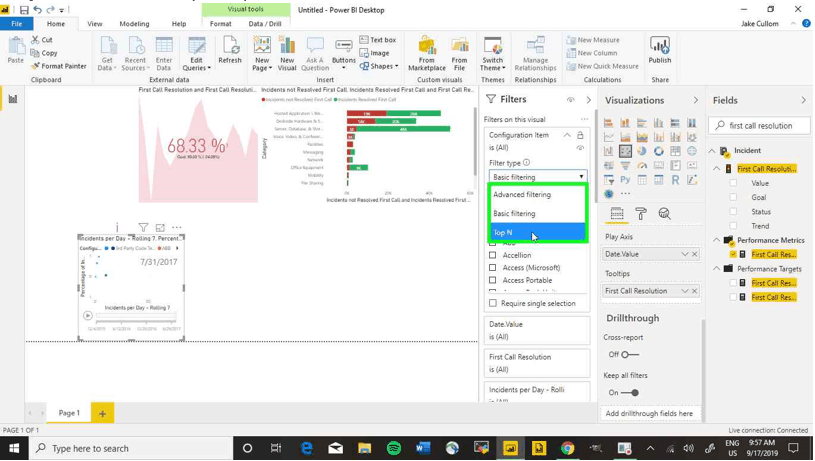Viewport: 815px width, 461px height.
Task: Open Date.Value Play Axis field dropdown
Action: coord(685,254)
